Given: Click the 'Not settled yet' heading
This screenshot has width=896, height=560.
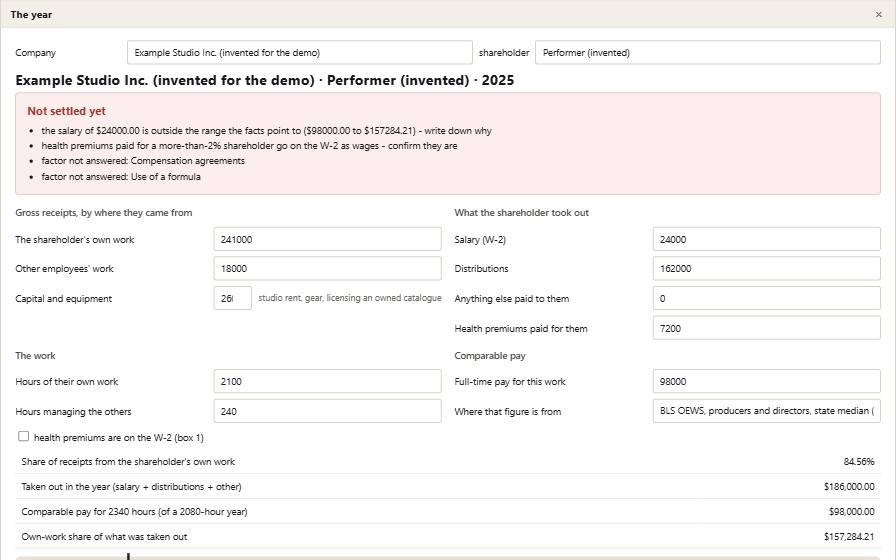Looking at the screenshot, I should 66,111.
